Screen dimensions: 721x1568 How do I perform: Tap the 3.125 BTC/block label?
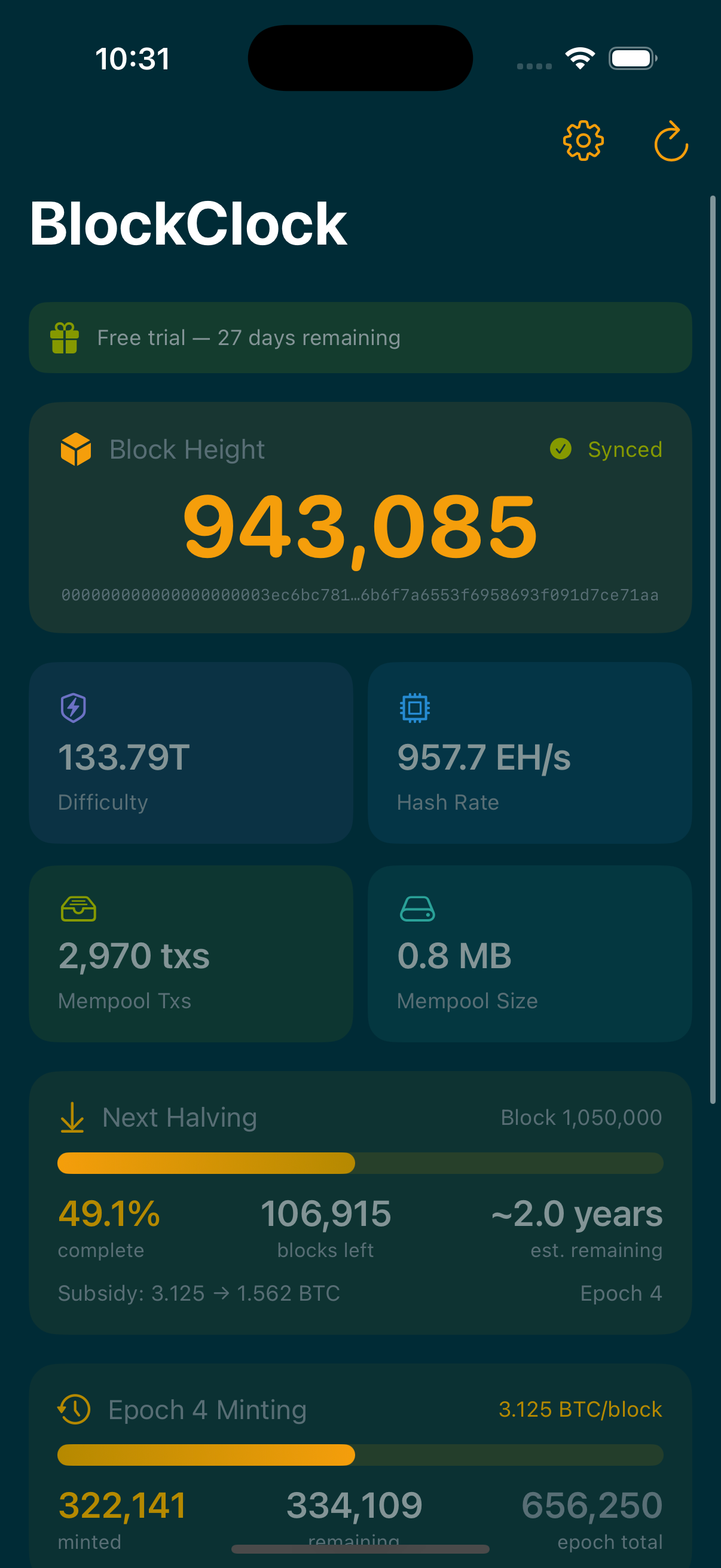[581, 1409]
